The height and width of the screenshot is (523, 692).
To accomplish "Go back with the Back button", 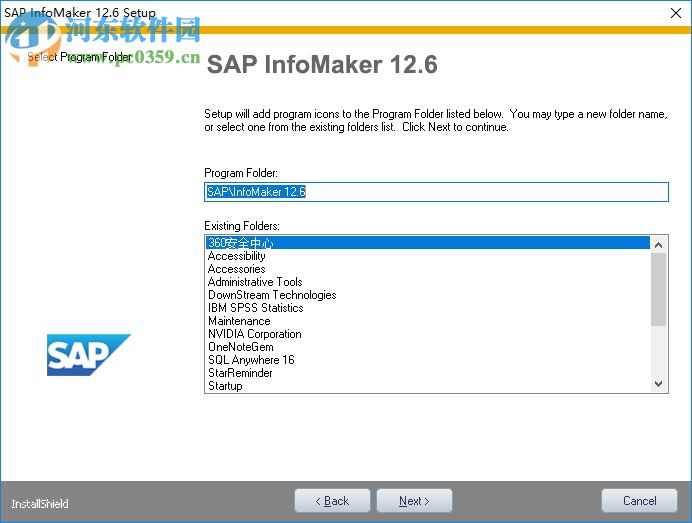I will point(332,501).
